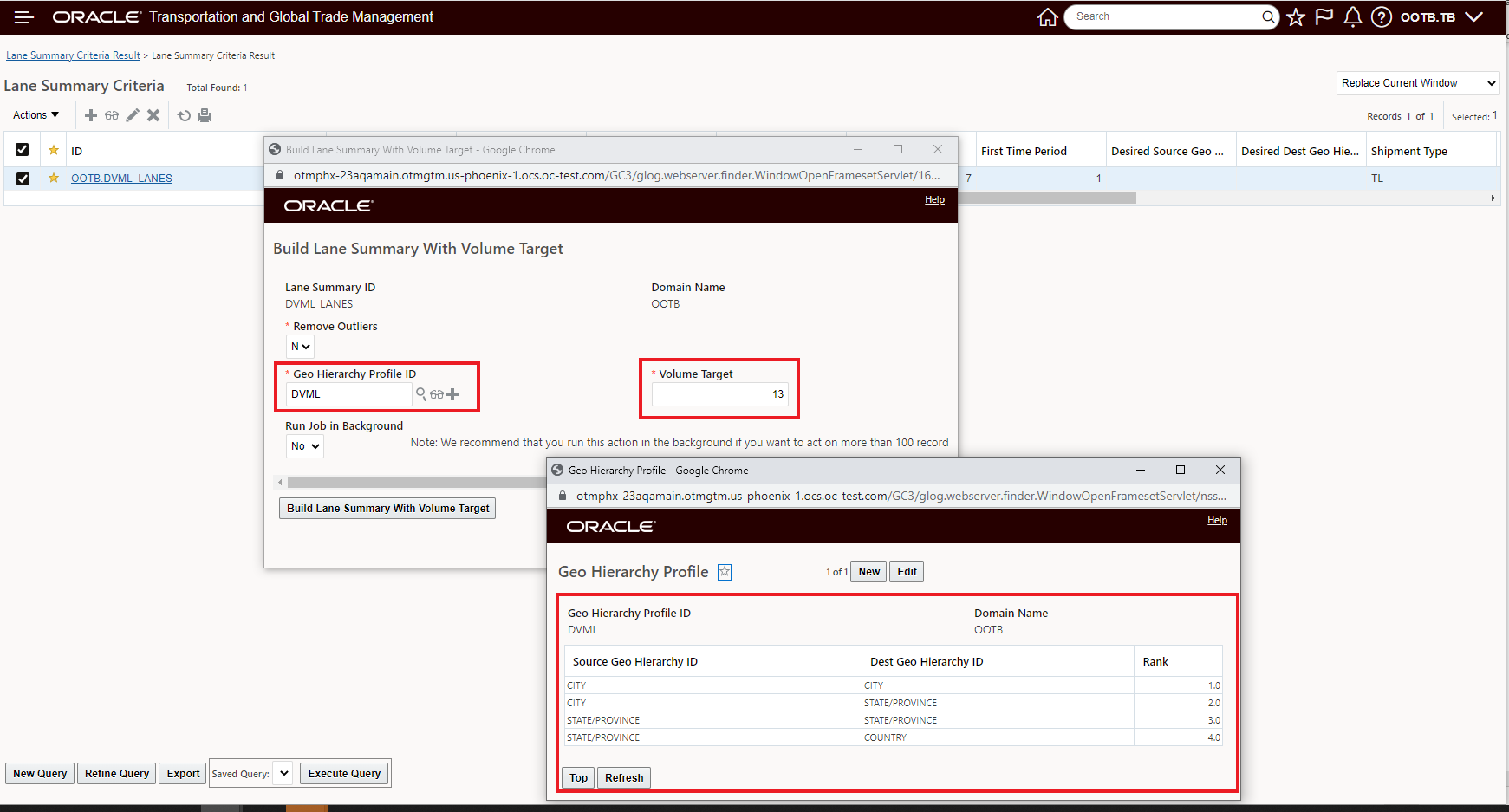Open the help question mark icon
Viewport: 1509px width, 812px height.
[1382, 17]
